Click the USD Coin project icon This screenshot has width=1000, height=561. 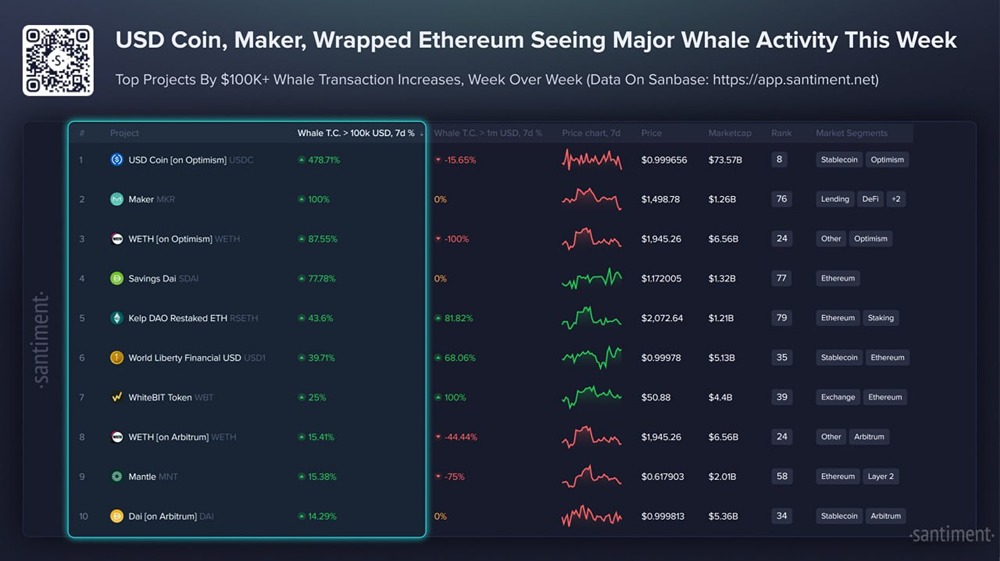click(117, 159)
